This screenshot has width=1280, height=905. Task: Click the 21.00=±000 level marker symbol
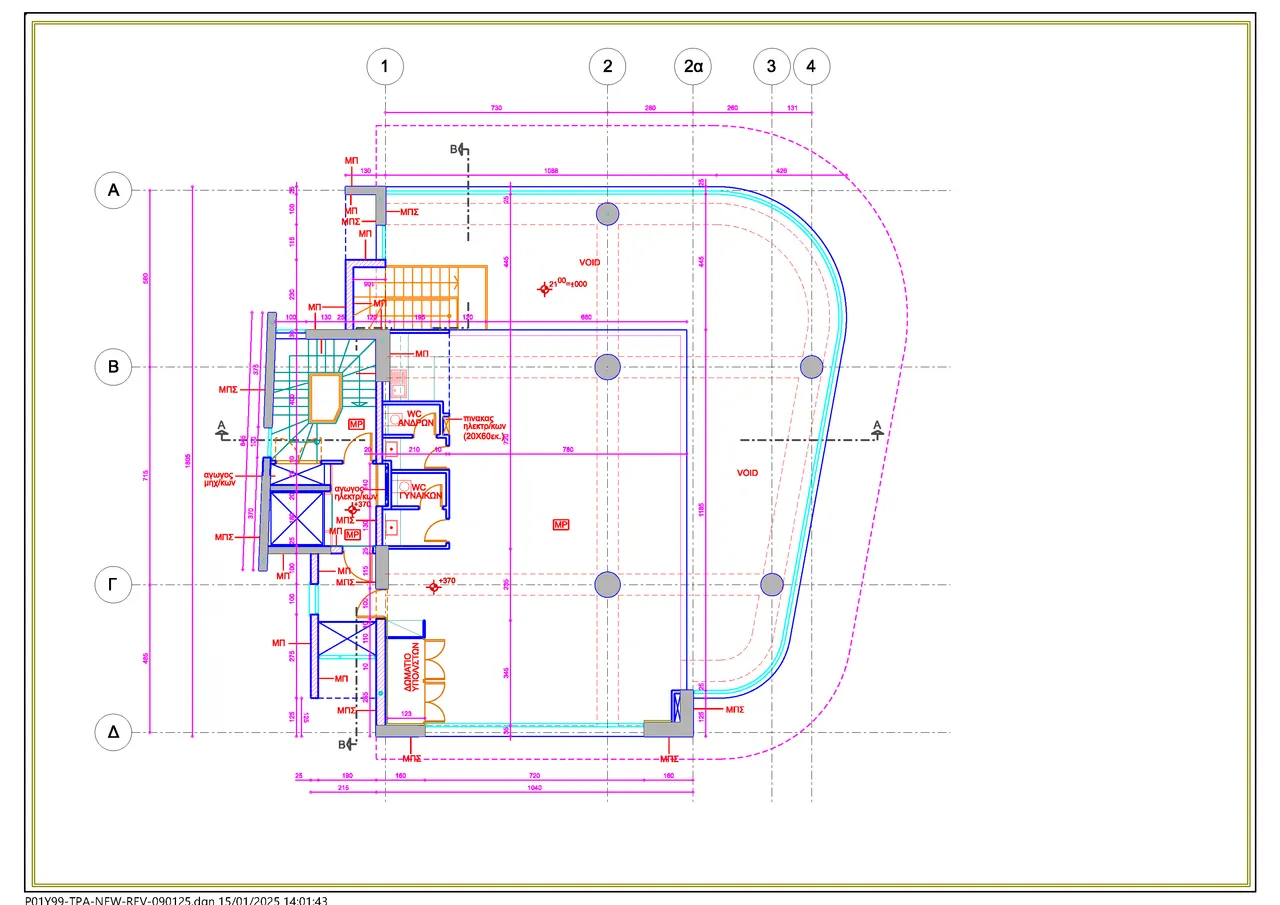[x=545, y=289]
